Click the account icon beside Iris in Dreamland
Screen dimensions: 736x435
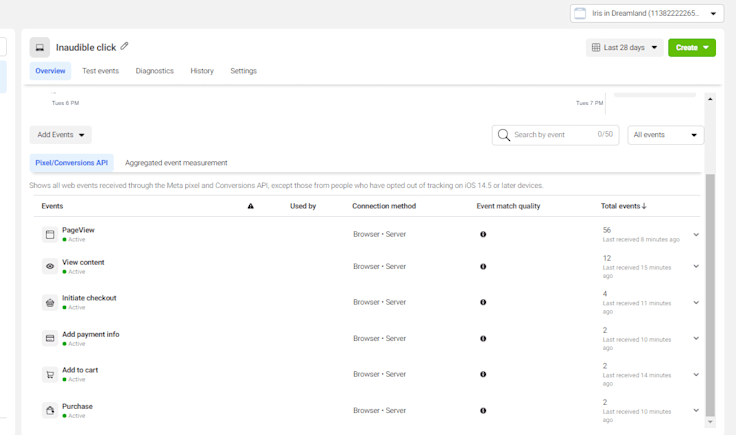[x=580, y=13]
